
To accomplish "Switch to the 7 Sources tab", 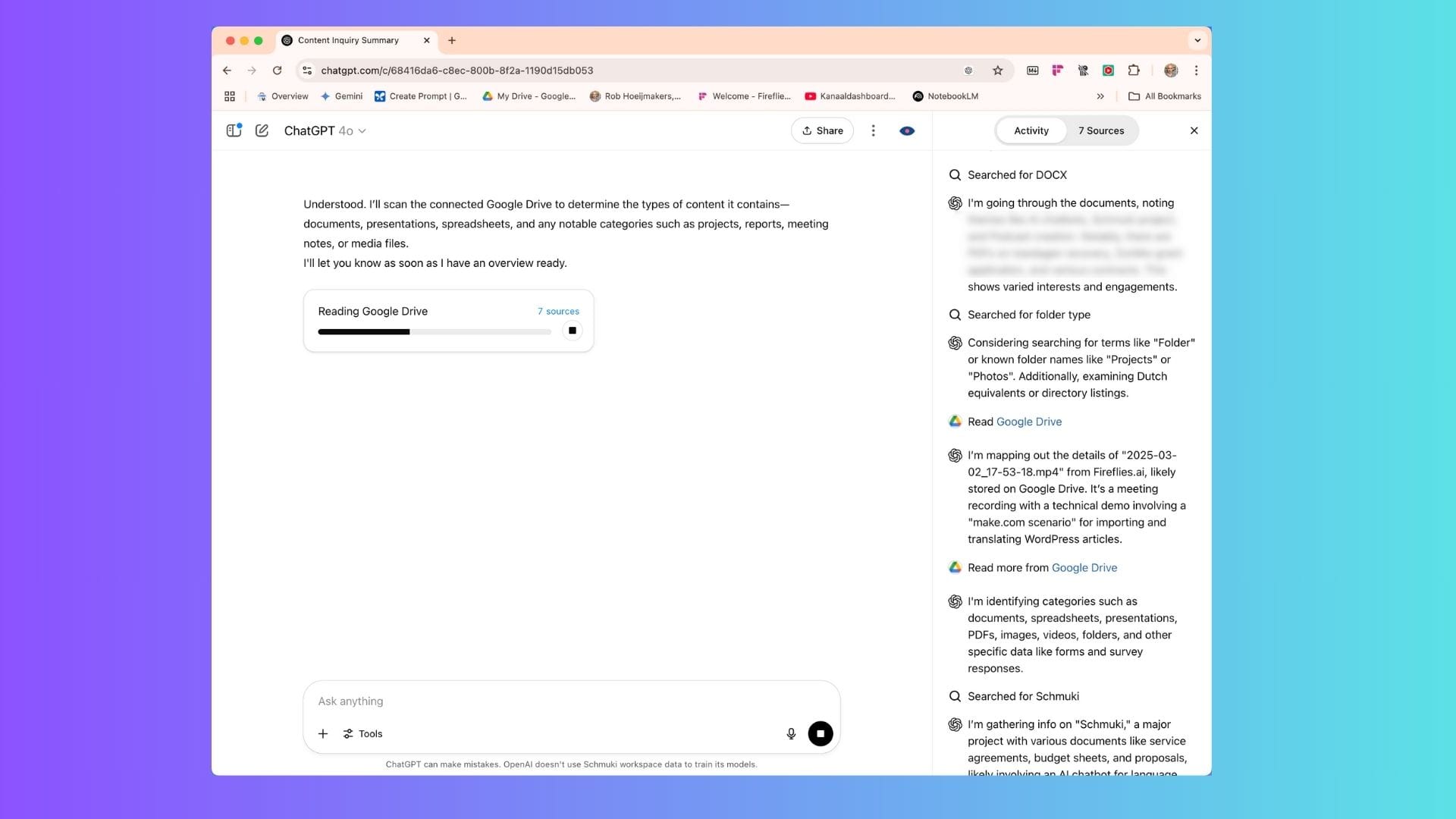I will point(1100,130).
